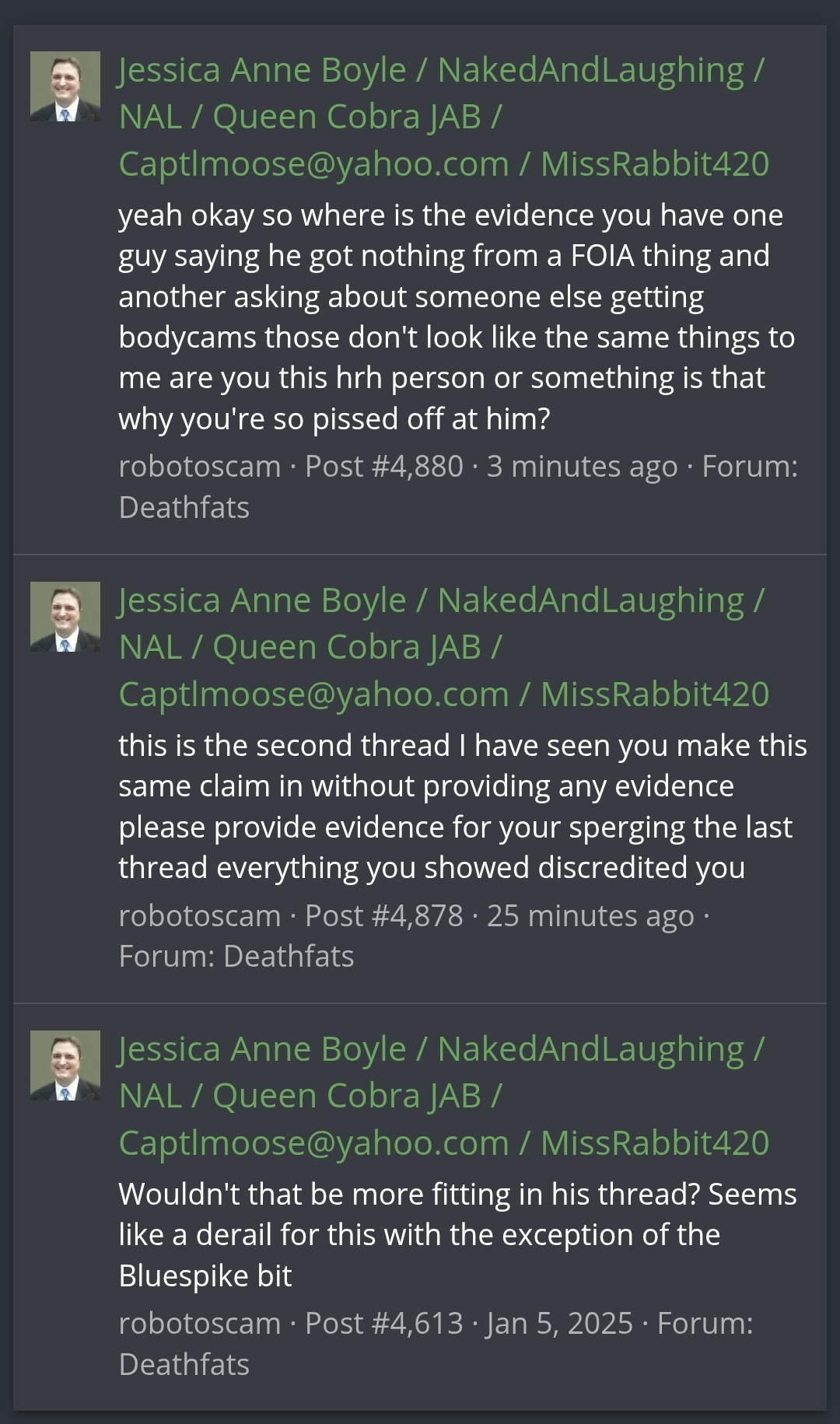
Task: Open avatar of post #4,613 result
Action: click(x=65, y=1065)
